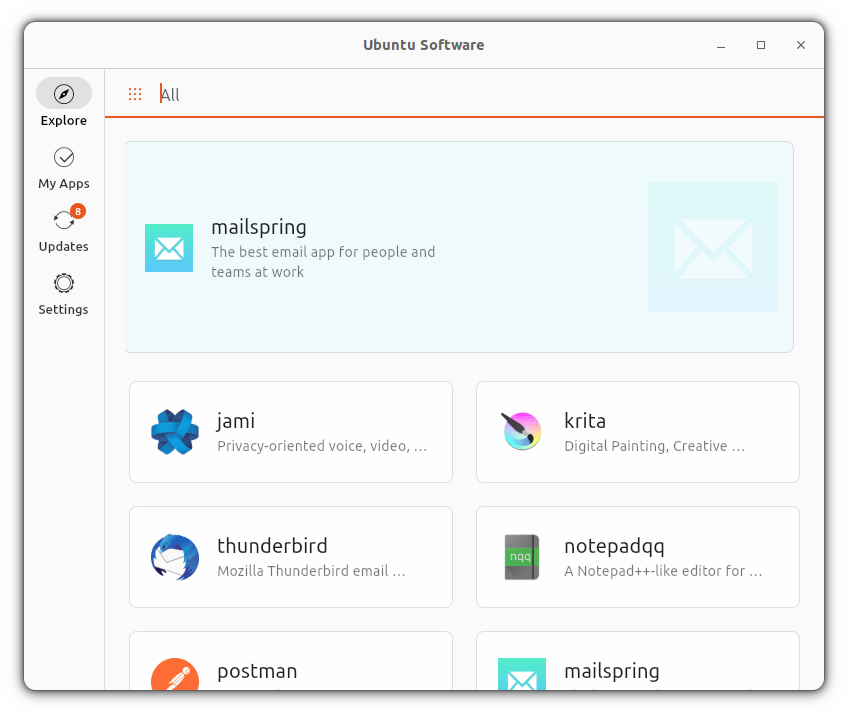Open the thunderbird app title
850x718 pixels.
pos(272,546)
